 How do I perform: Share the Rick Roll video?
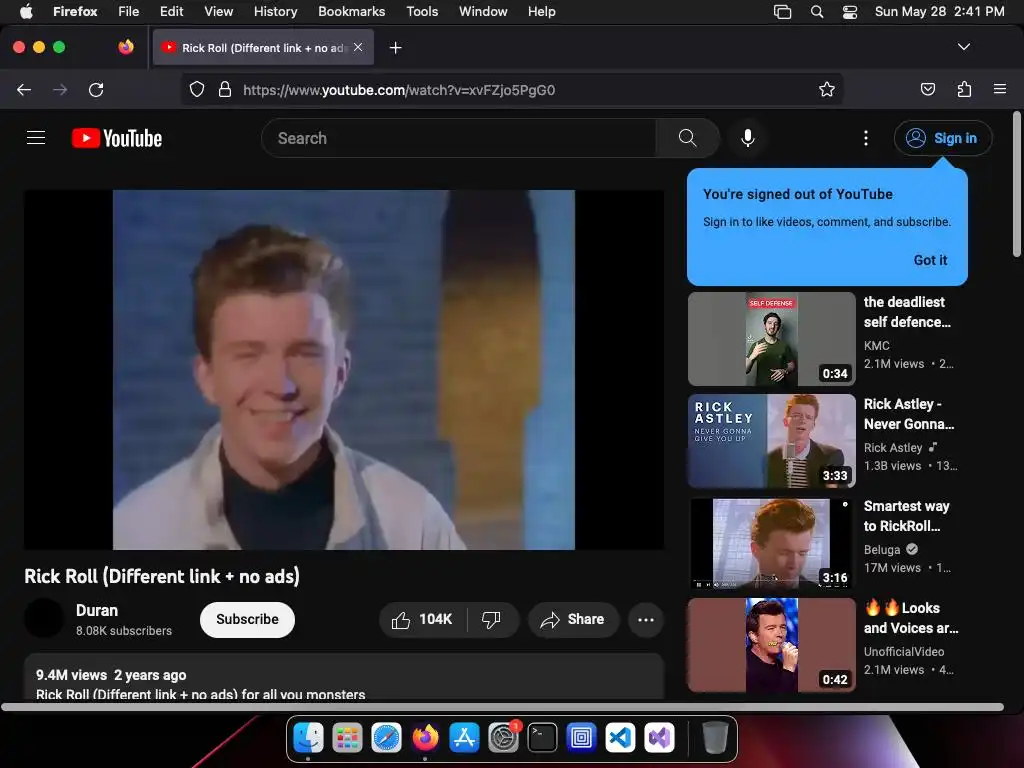[x=572, y=619]
